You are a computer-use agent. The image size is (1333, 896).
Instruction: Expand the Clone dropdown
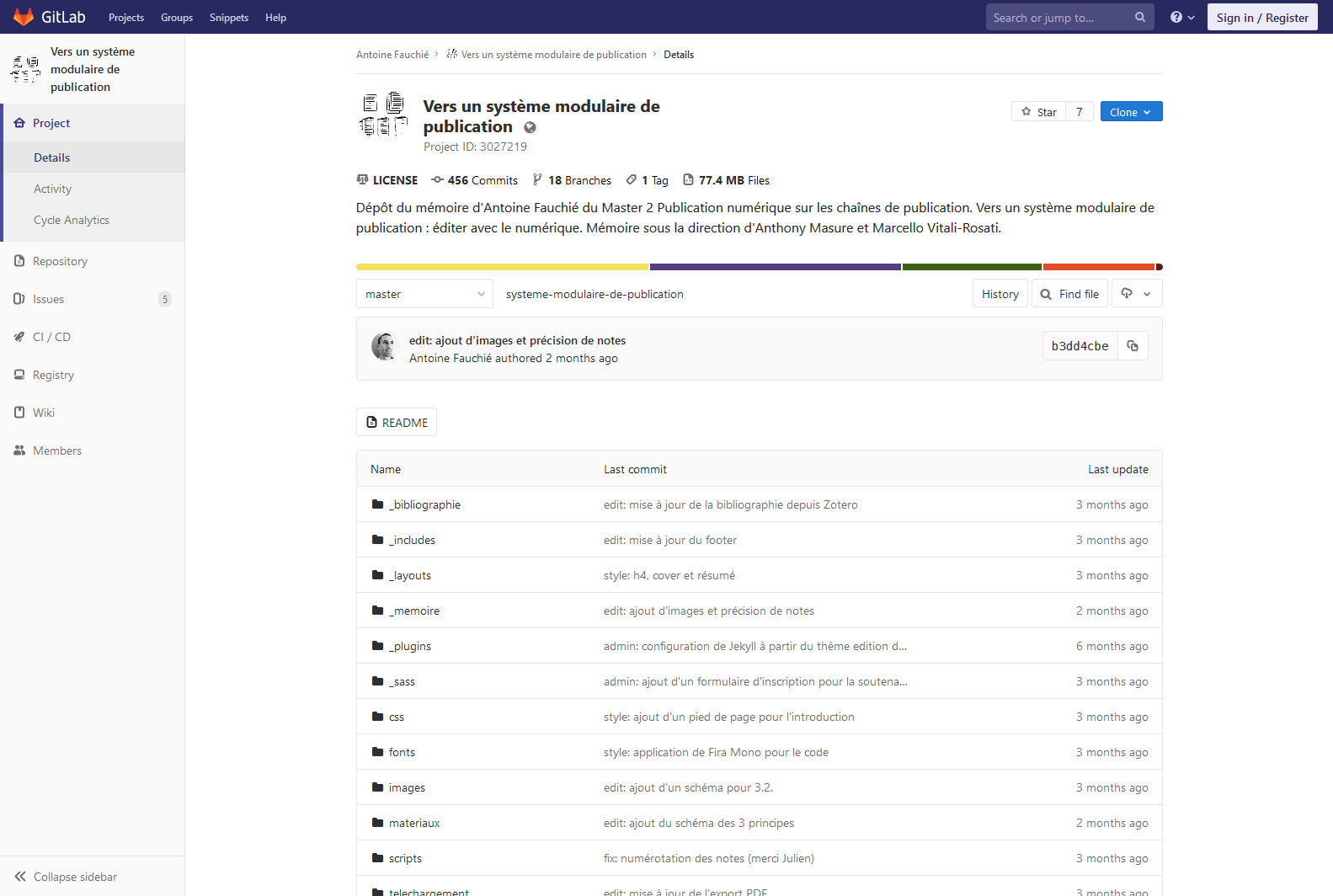tap(1130, 112)
